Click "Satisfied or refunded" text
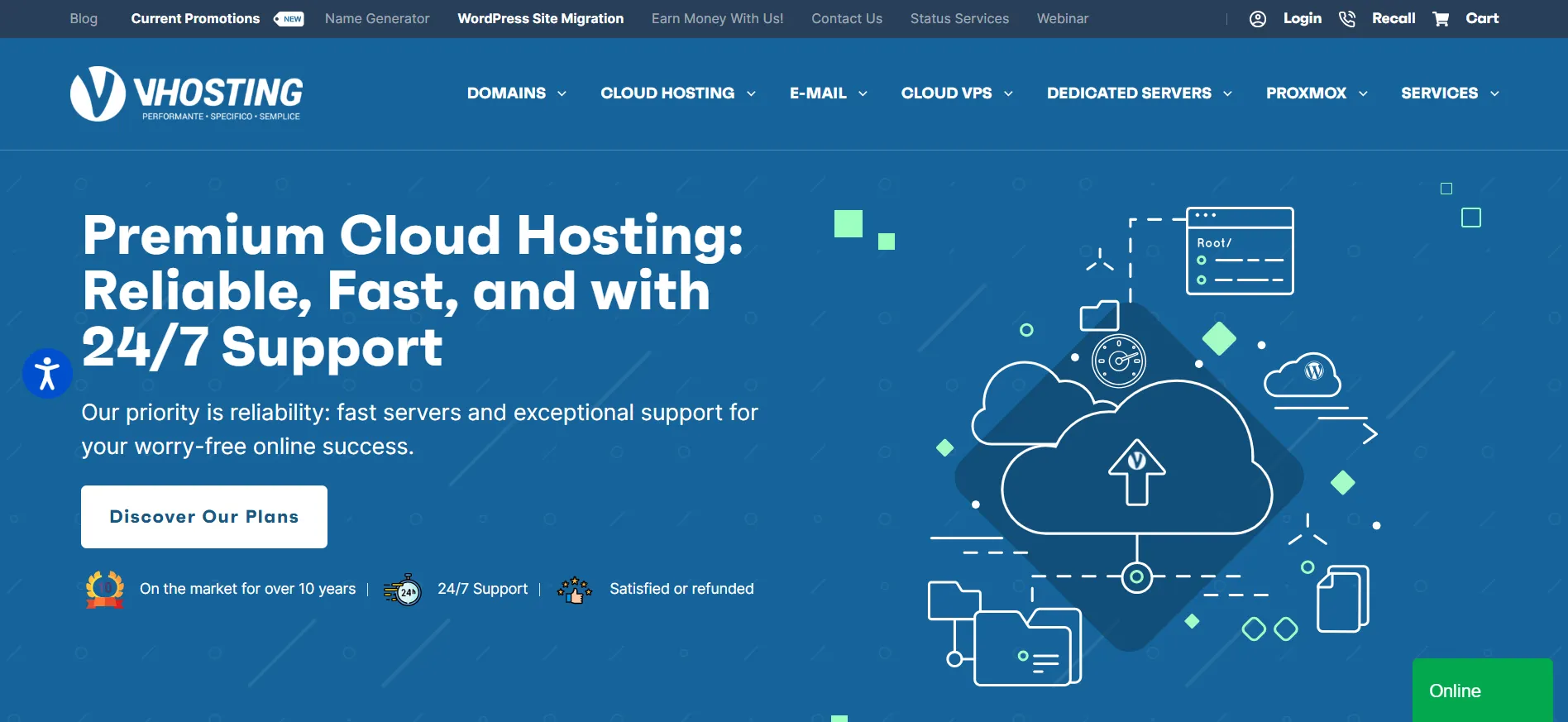This screenshot has height=722, width=1568. coord(681,589)
